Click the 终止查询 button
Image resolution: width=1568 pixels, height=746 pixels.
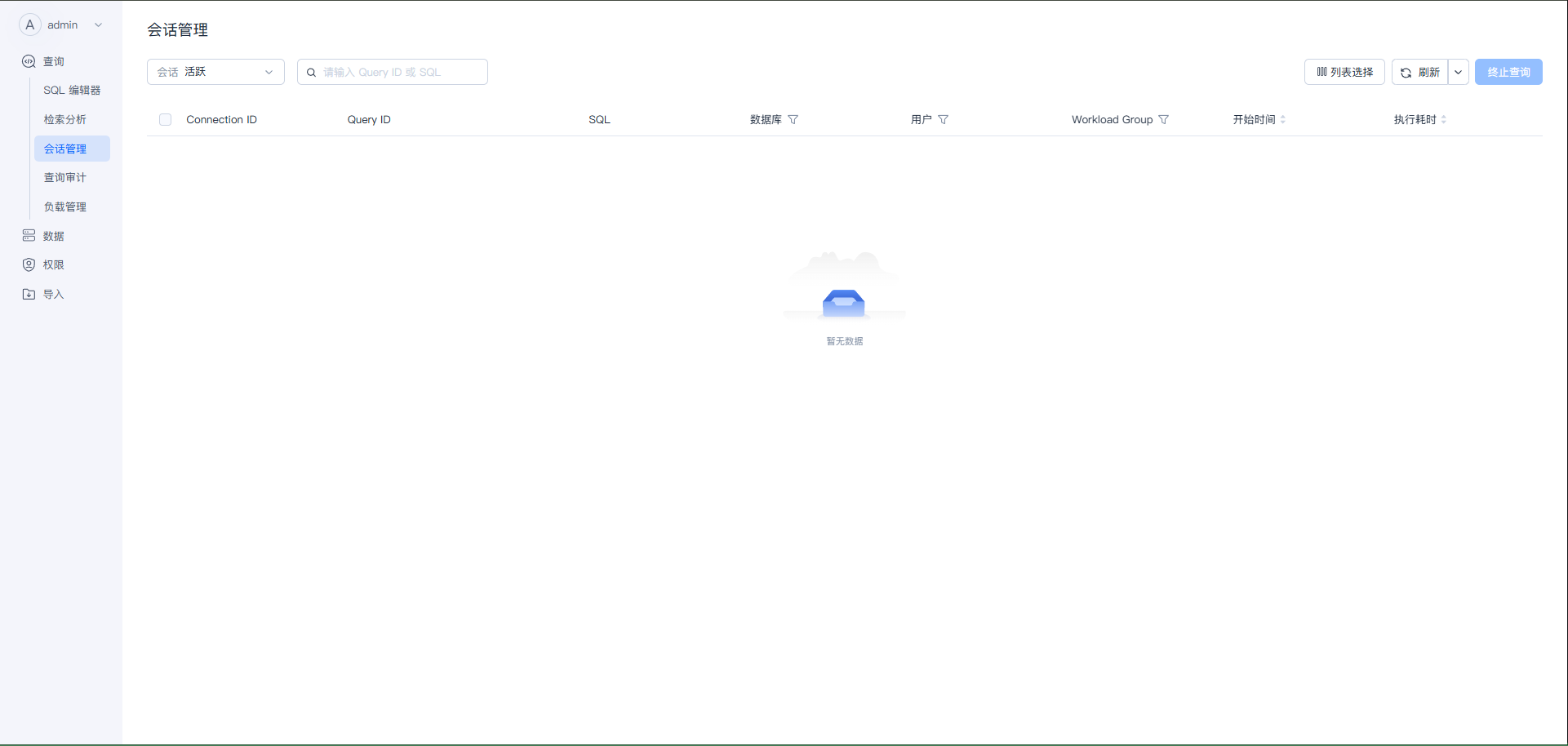pyautogui.click(x=1508, y=72)
